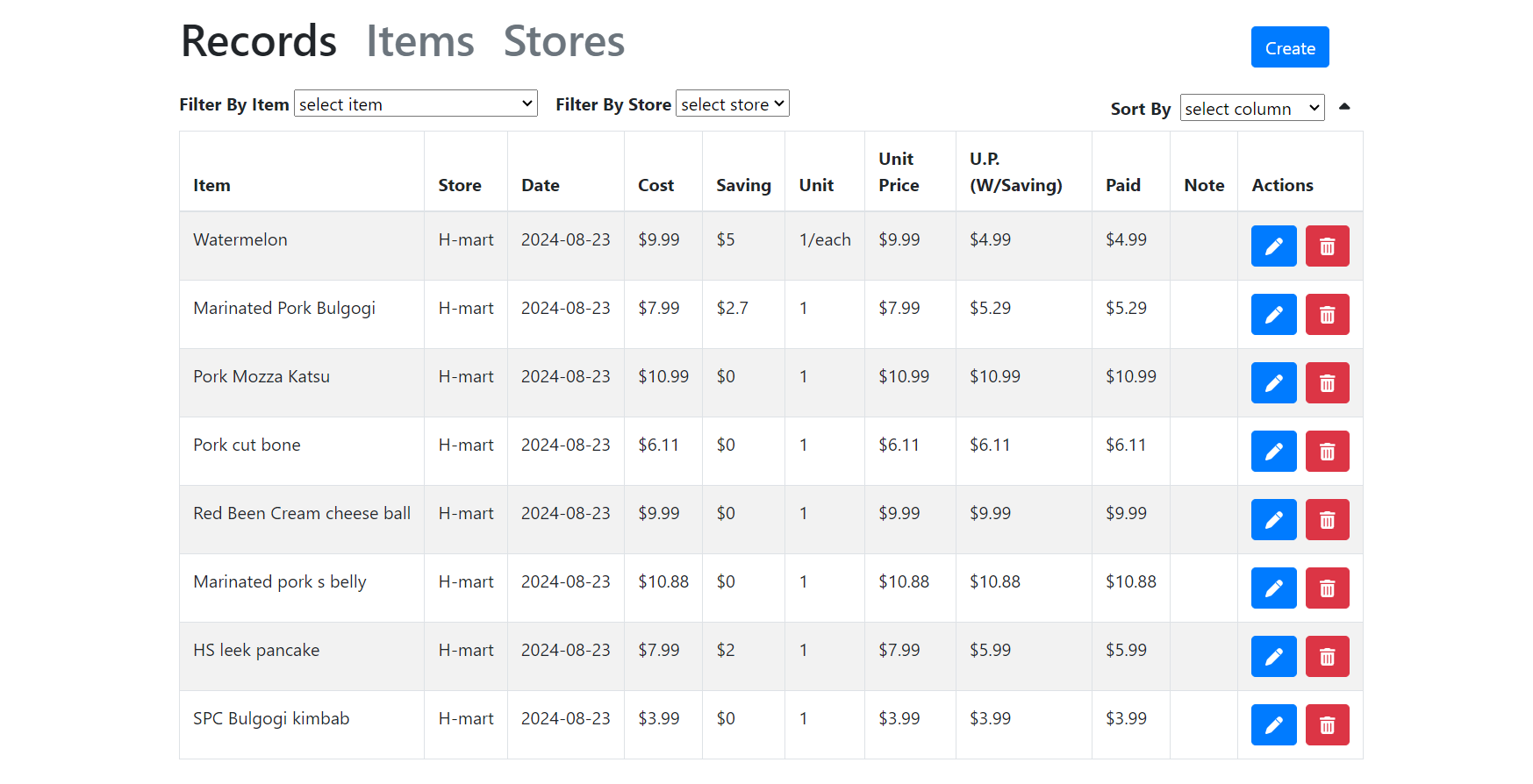Click the Sort By label
Viewport: 1533px width, 784px height.
pos(1141,109)
